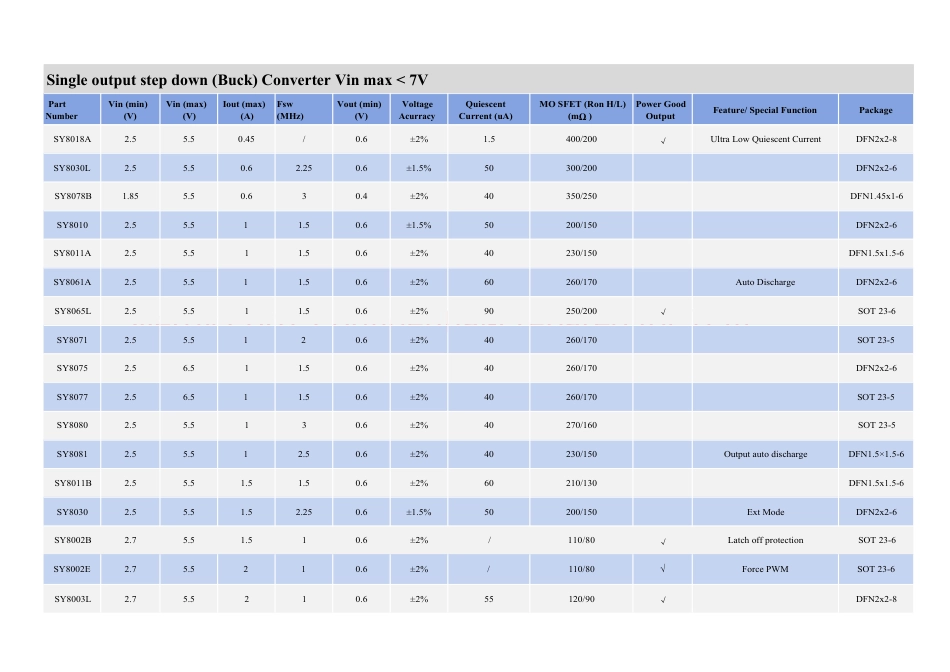Select the 210/130 MOSFET Ron value

coord(581,483)
